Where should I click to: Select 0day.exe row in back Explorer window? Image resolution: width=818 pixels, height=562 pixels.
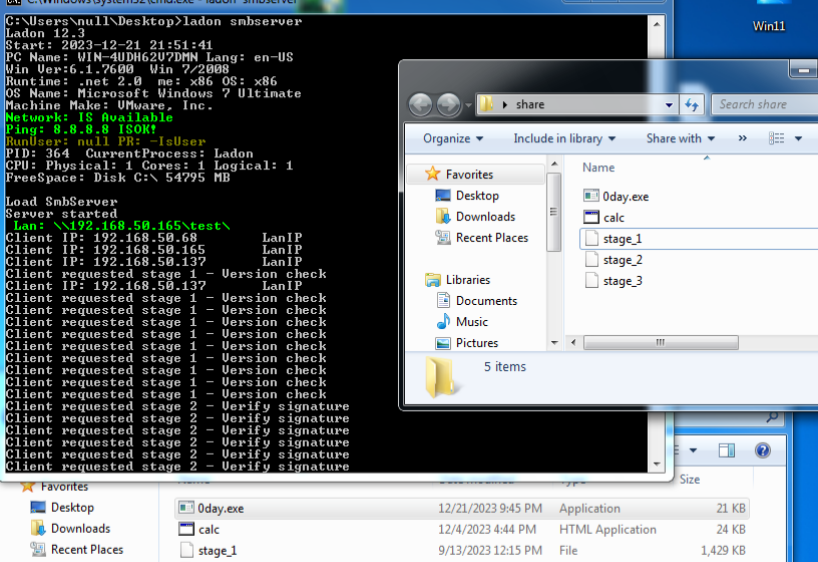click(462, 508)
